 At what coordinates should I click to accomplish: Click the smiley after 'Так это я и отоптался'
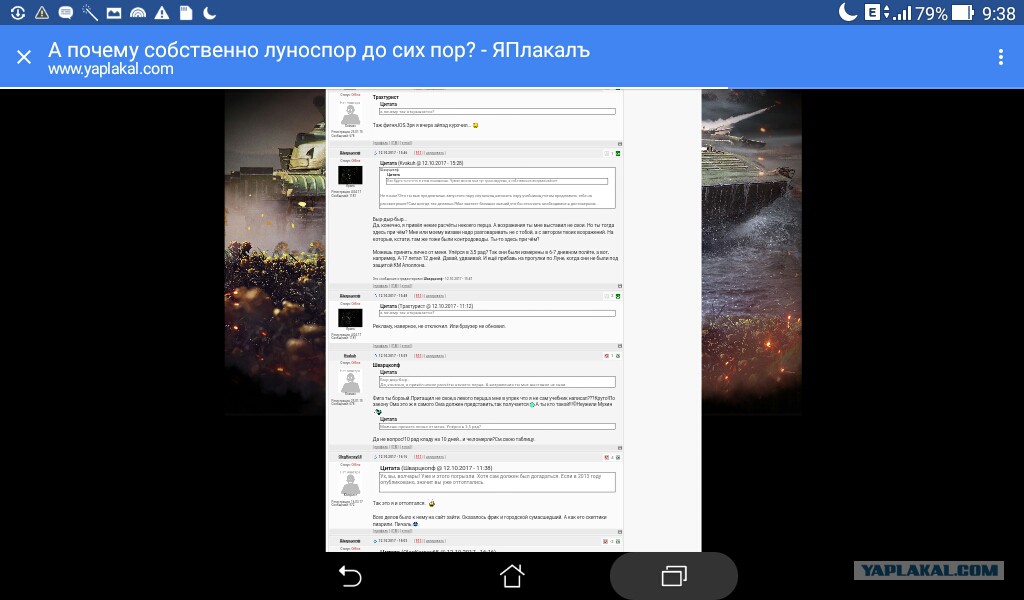[432, 503]
